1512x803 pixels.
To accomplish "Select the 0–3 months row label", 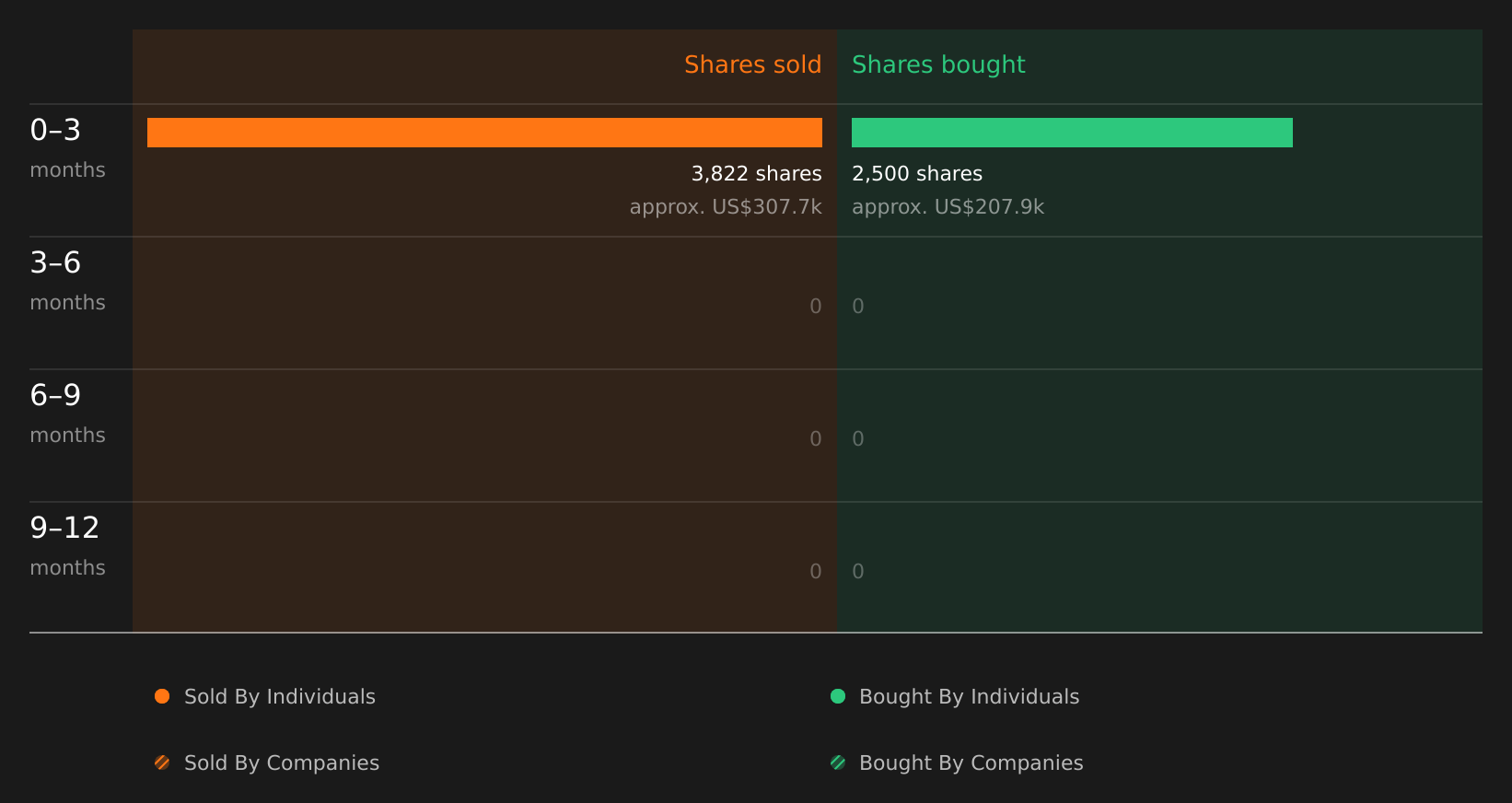I will click(67, 148).
